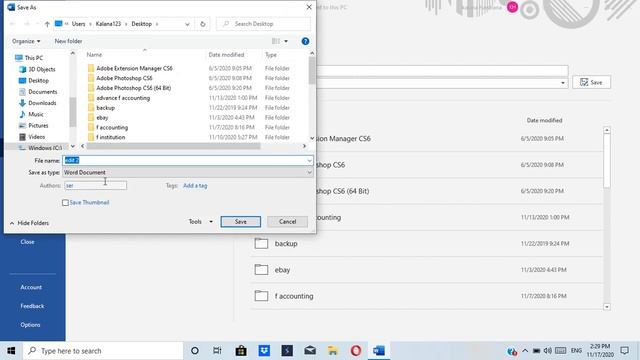Open volume icon in system tray
The width and height of the screenshot is (640, 360).
coord(547,351)
